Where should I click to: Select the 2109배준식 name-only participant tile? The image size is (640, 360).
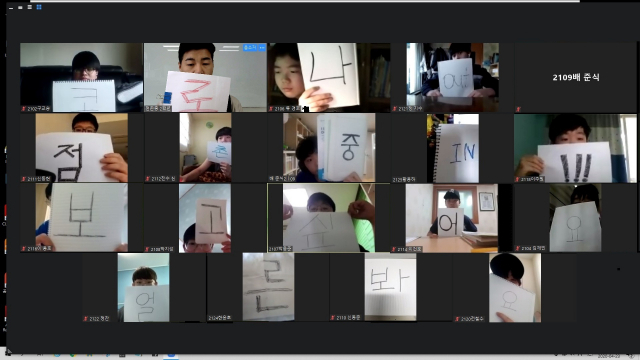576,78
